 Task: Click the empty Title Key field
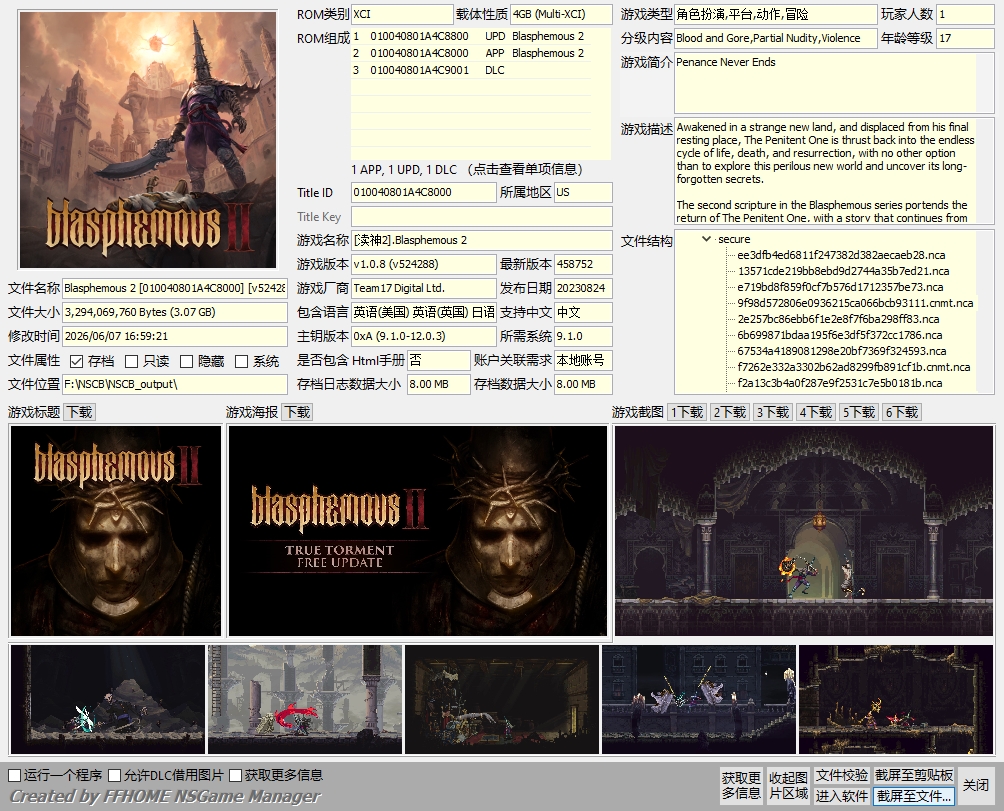pos(482,216)
